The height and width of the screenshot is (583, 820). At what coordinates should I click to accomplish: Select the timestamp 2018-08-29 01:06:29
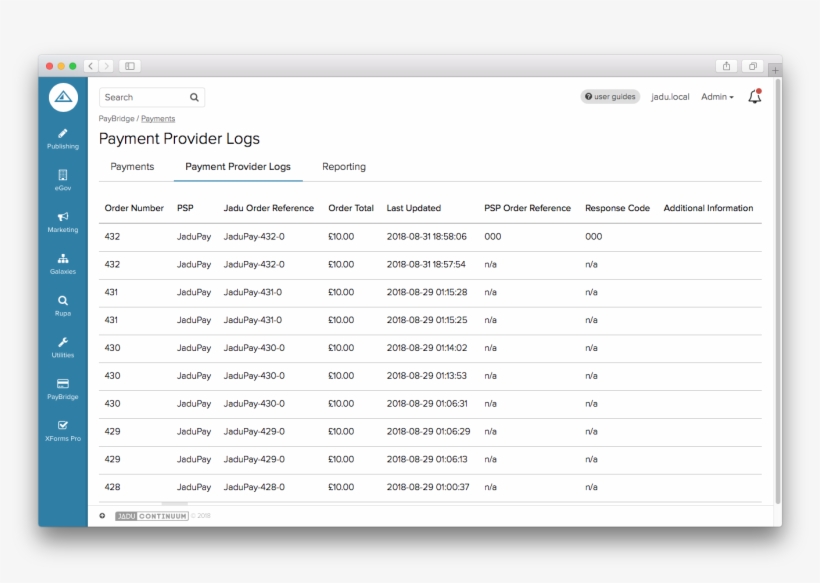428,431
